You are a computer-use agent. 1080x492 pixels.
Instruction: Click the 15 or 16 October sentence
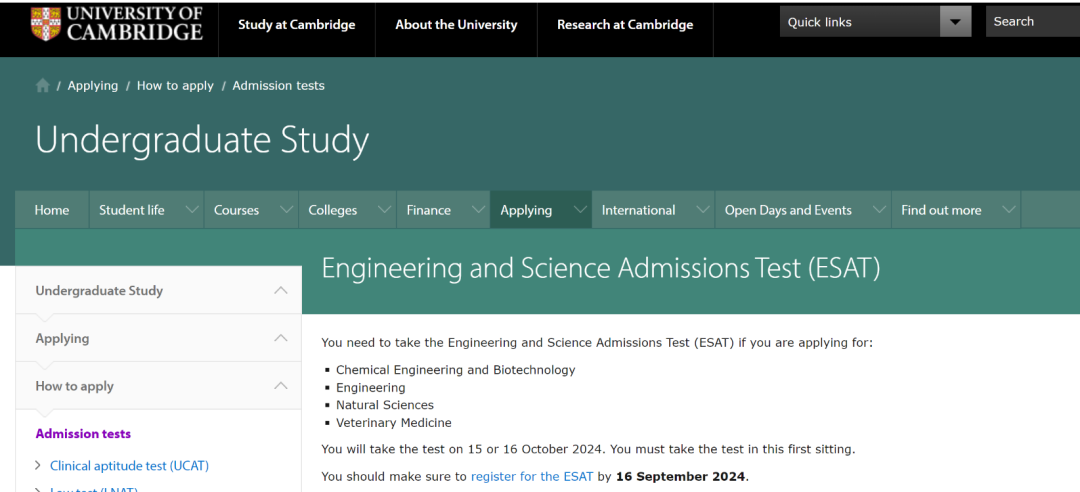(x=465, y=450)
